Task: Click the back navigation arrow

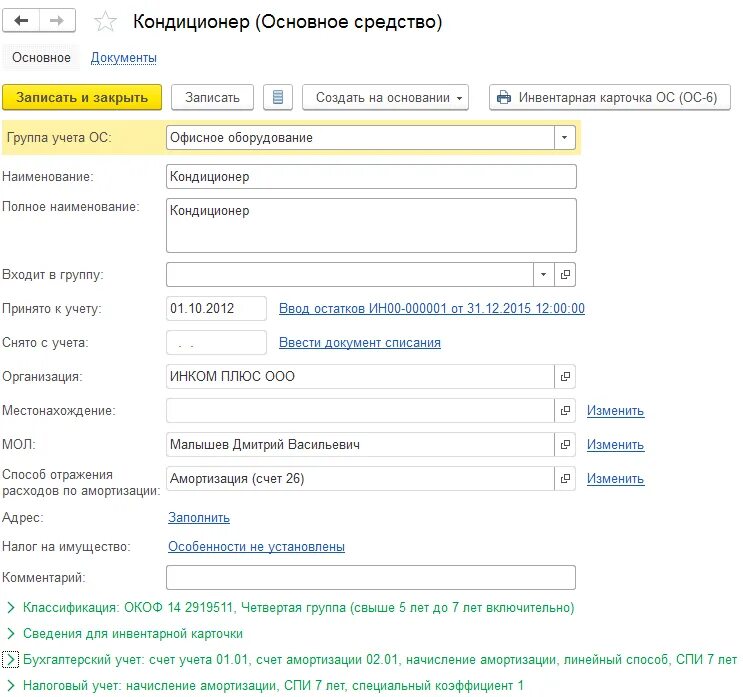Action: [x=21, y=21]
